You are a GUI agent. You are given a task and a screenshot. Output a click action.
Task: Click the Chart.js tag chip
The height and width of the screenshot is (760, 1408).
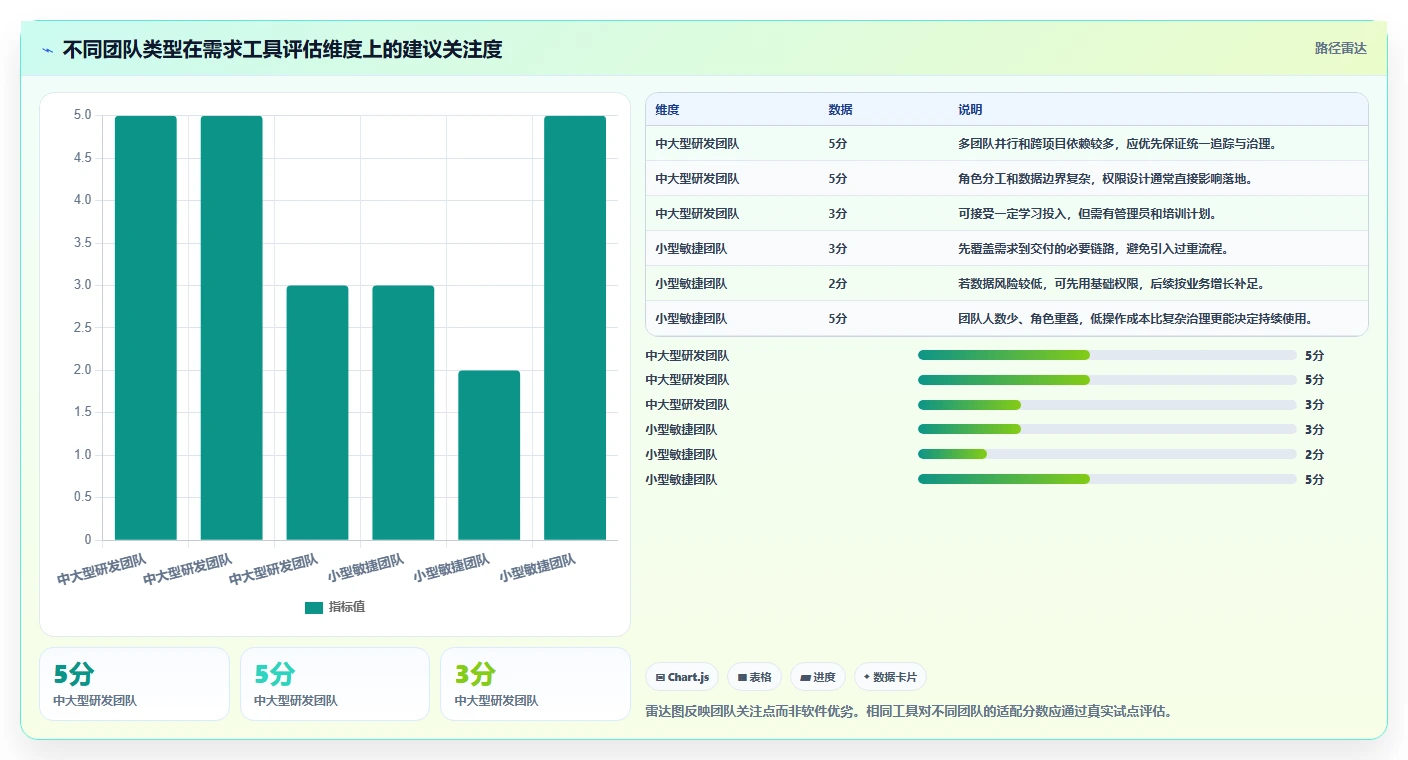coord(682,677)
